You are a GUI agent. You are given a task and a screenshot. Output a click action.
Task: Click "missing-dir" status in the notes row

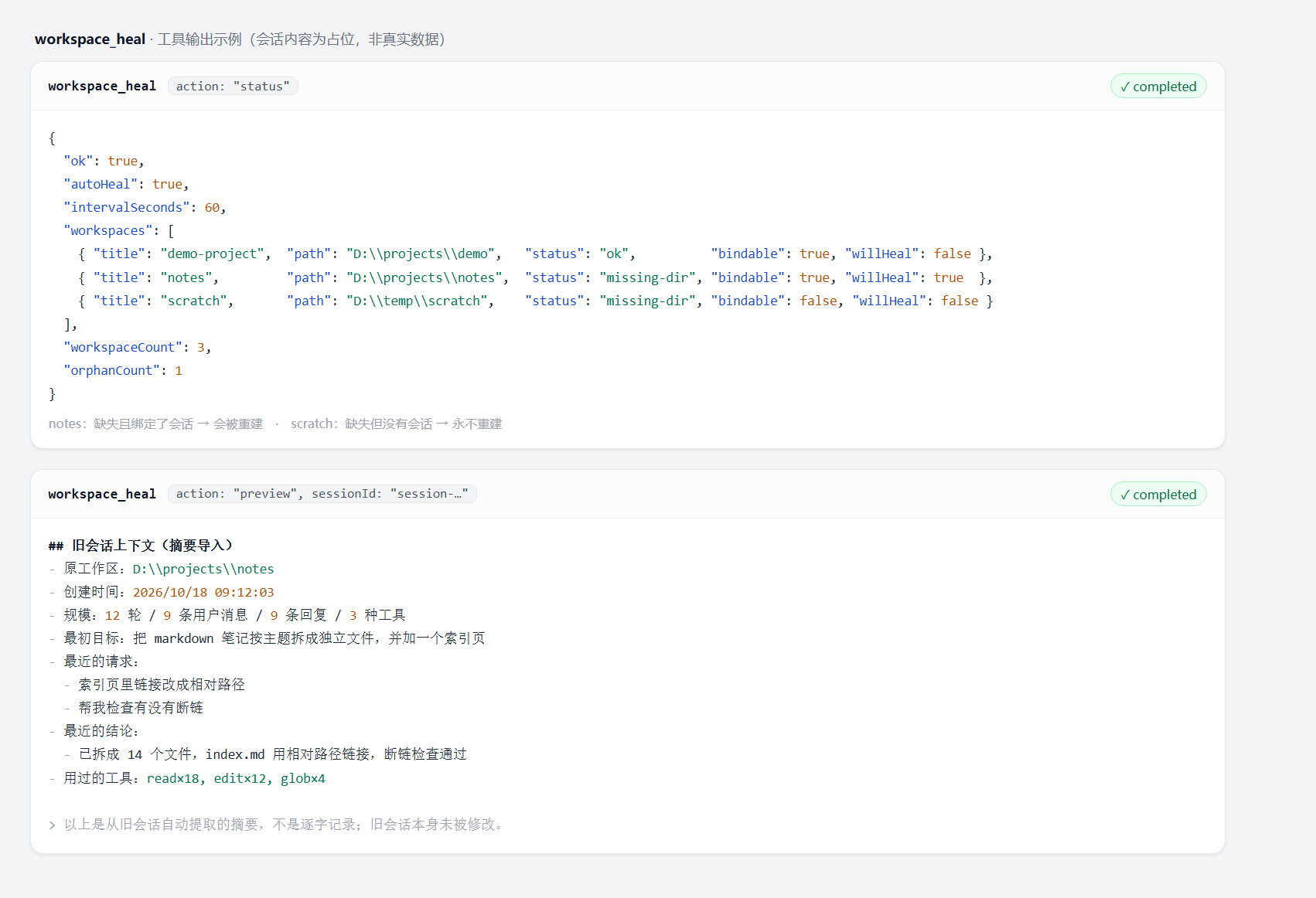pos(647,277)
